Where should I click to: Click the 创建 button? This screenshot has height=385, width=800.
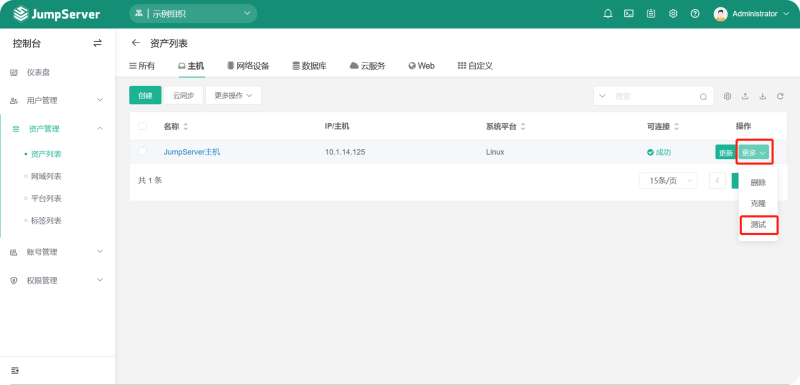[x=145, y=95]
